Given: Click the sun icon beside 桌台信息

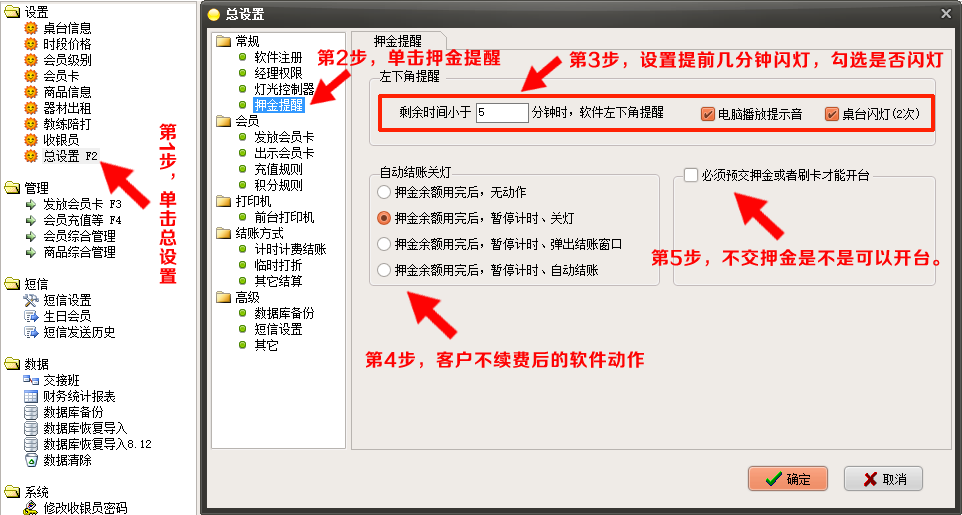Looking at the screenshot, I should [x=30, y=28].
